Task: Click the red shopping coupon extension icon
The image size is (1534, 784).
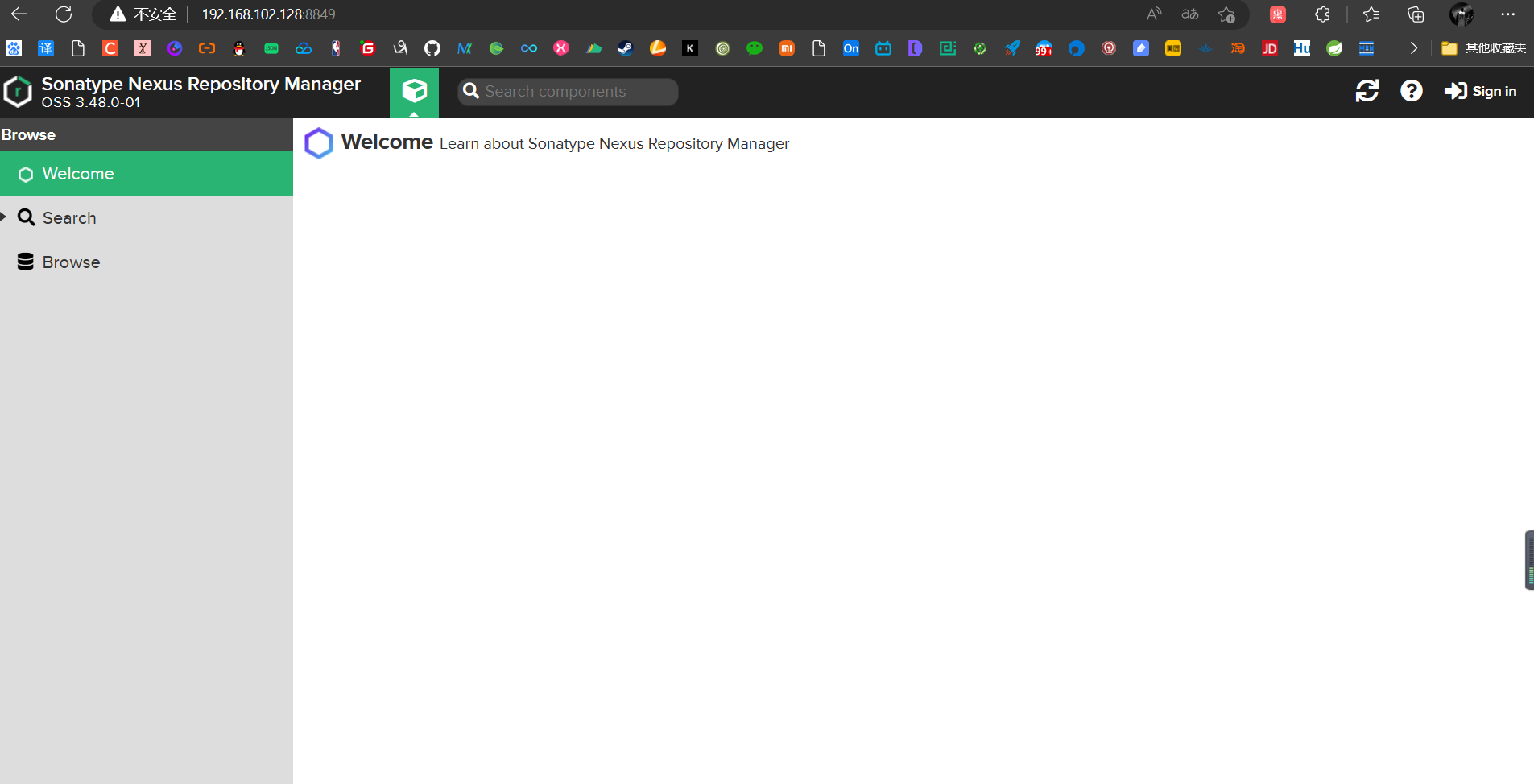Action: coord(1278,14)
